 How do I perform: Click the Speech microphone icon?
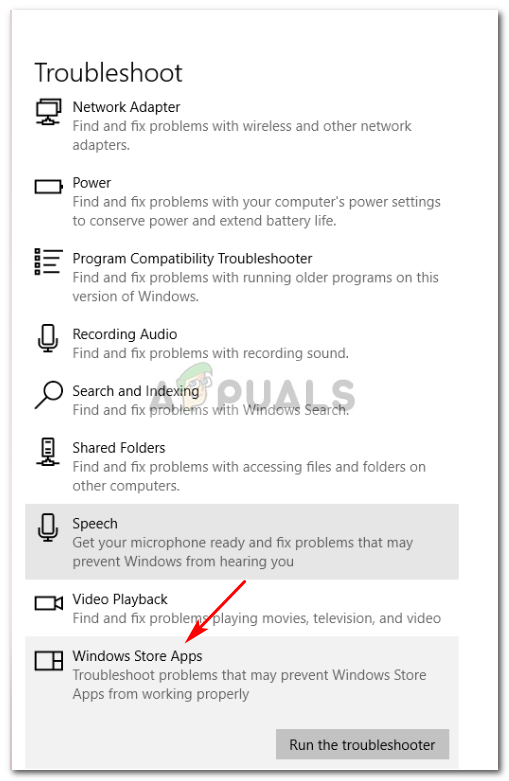pyautogui.click(x=48, y=527)
